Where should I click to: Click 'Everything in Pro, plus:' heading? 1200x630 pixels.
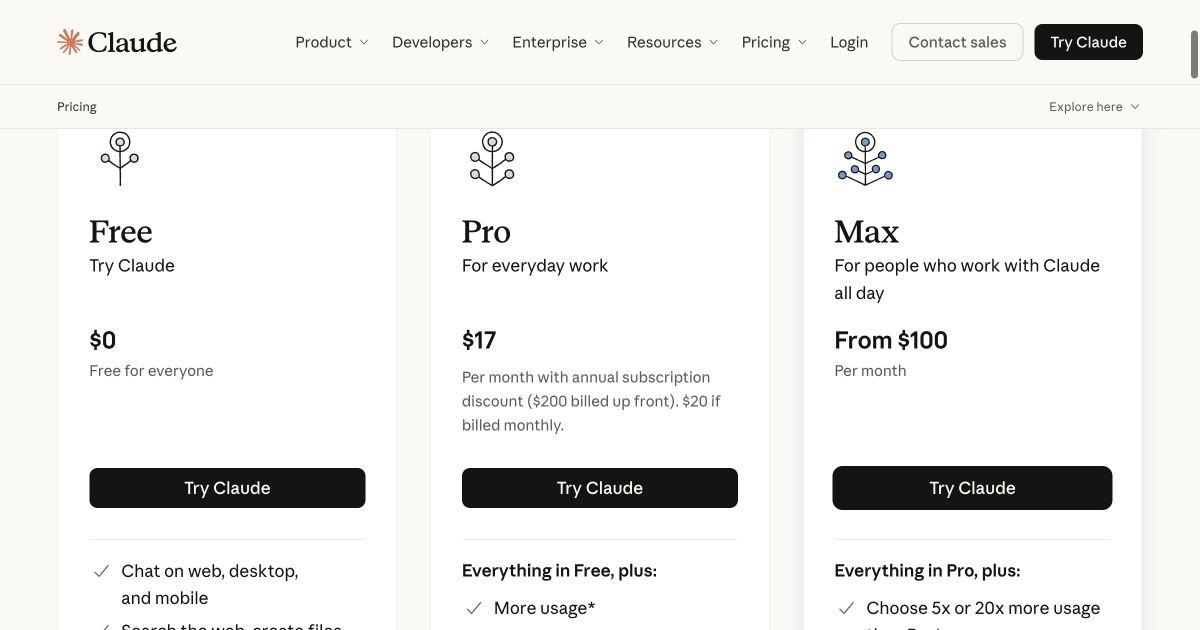[x=927, y=571]
